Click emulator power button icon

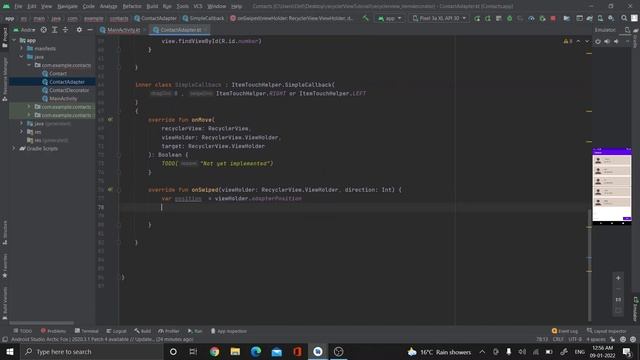[598, 41]
